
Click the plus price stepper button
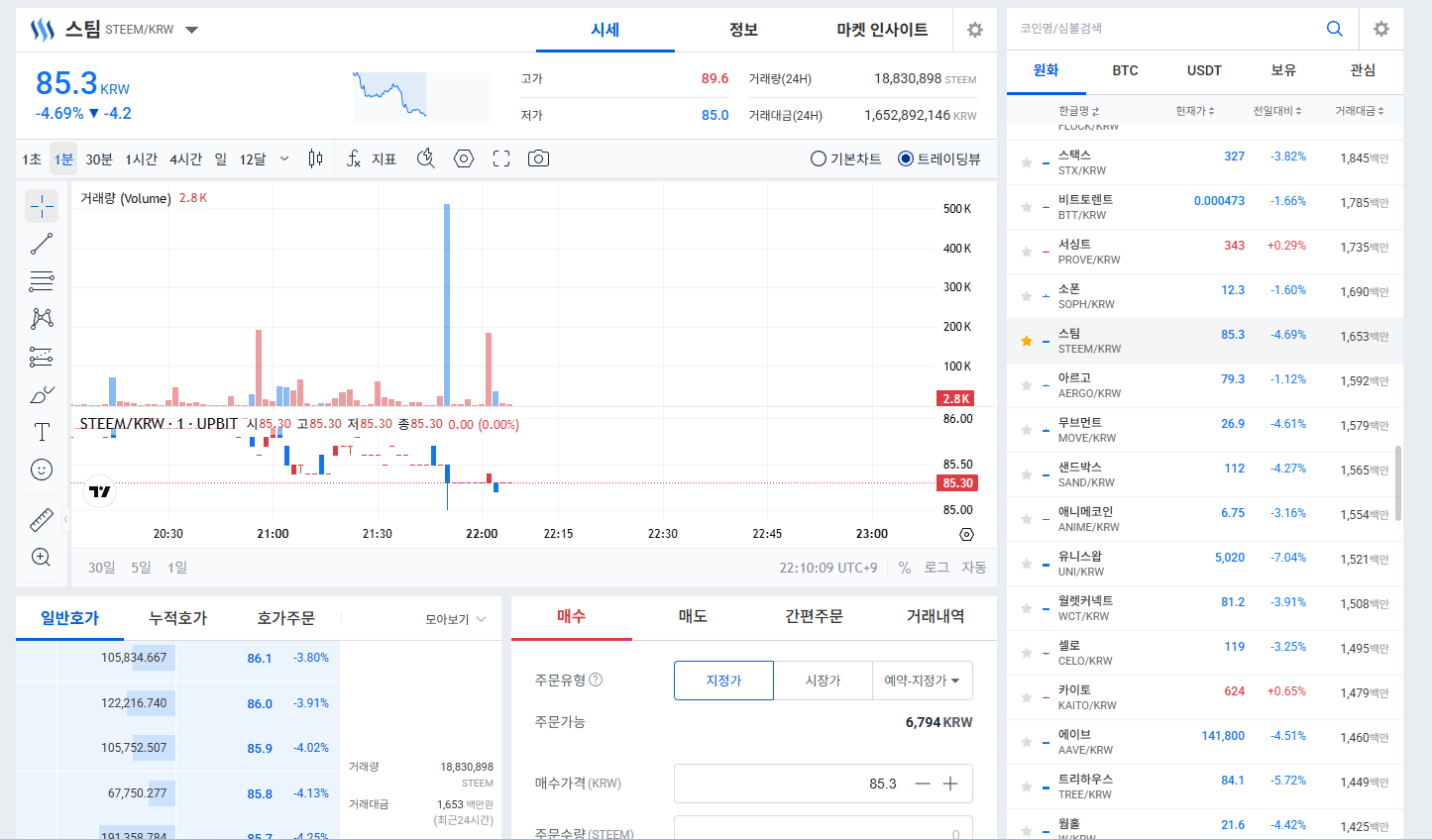pyautogui.click(x=950, y=784)
